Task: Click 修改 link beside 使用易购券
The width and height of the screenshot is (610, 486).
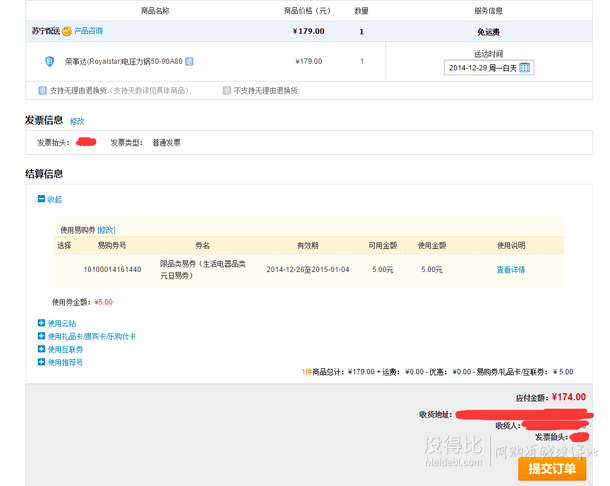Action: pos(106,230)
